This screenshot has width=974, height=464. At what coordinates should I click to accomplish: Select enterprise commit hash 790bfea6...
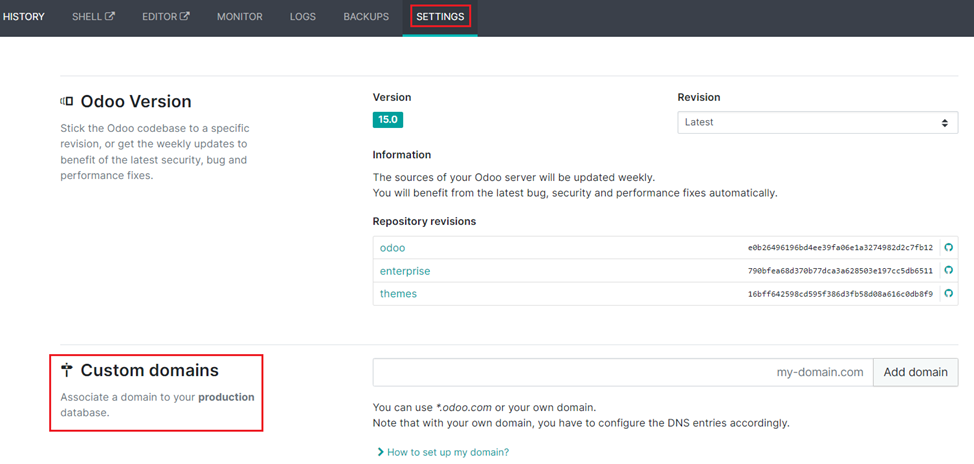pyautogui.click(x=840, y=271)
